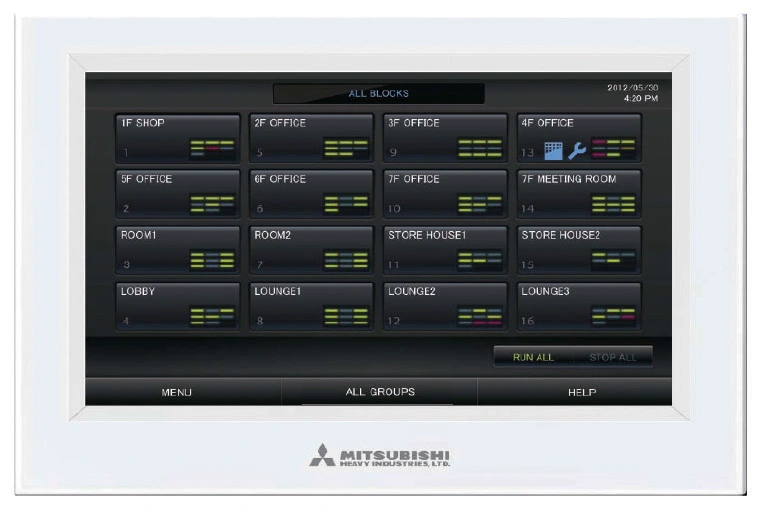This screenshot has width=762, height=509.
Task: Open the 7F MEETING ROOM block
Action: (579, 194)
